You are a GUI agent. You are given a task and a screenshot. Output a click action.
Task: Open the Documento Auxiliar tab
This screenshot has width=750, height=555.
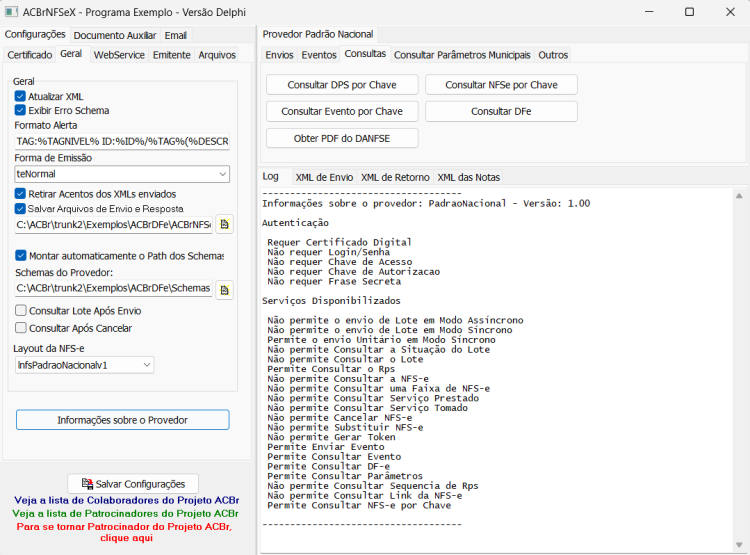pyautogui.click(x=115, y=35)
